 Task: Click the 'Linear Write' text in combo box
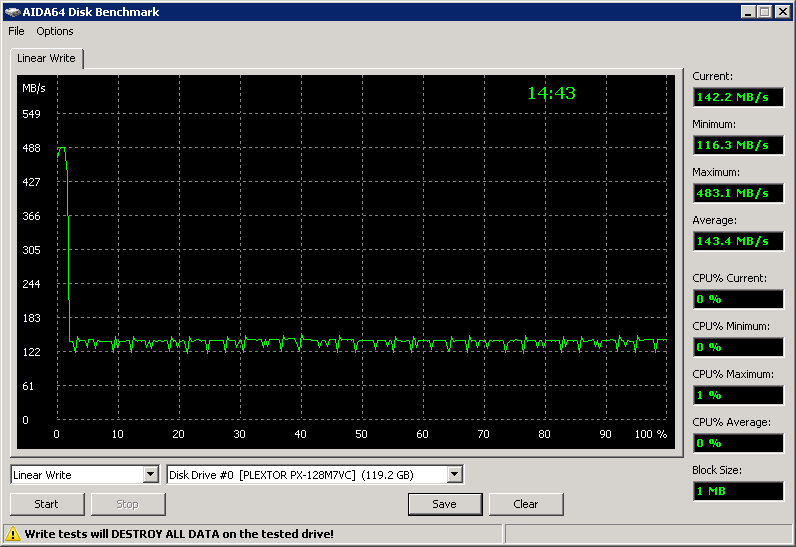(43, 475)
